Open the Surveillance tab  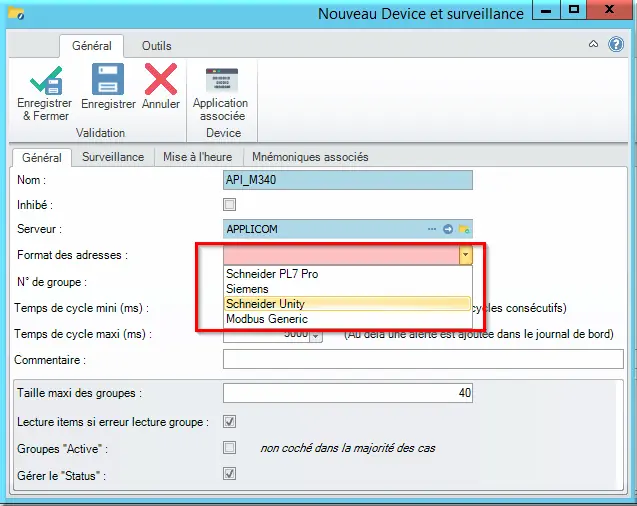pos(113,157)
